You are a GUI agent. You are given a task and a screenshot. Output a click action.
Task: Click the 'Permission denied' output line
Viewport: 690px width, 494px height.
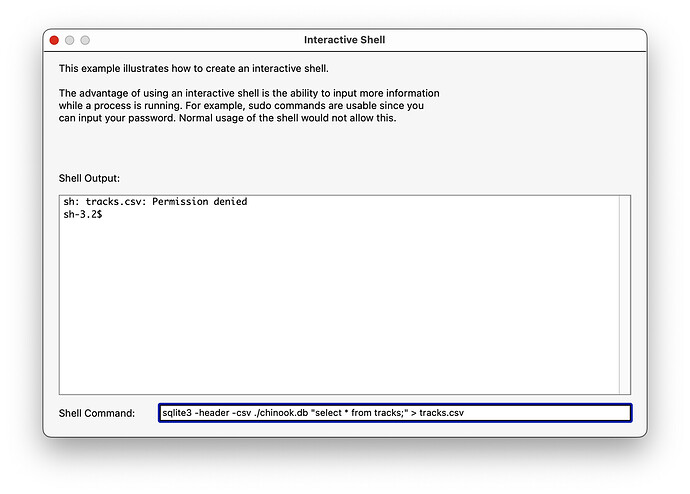tap(155, 201)
